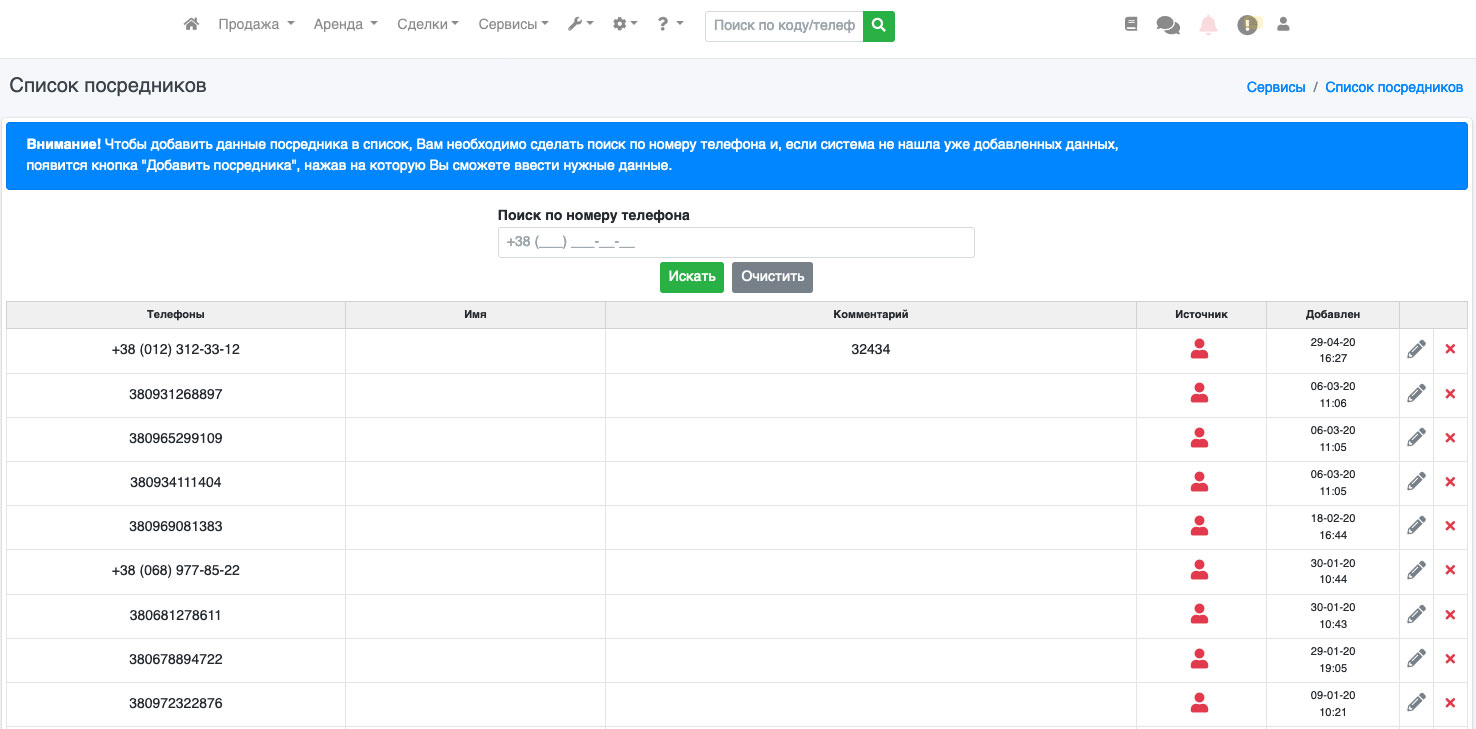Expand the Продажа dropdown menu
Viewport: 1476px width, 729px height.
tap(256, 24)
